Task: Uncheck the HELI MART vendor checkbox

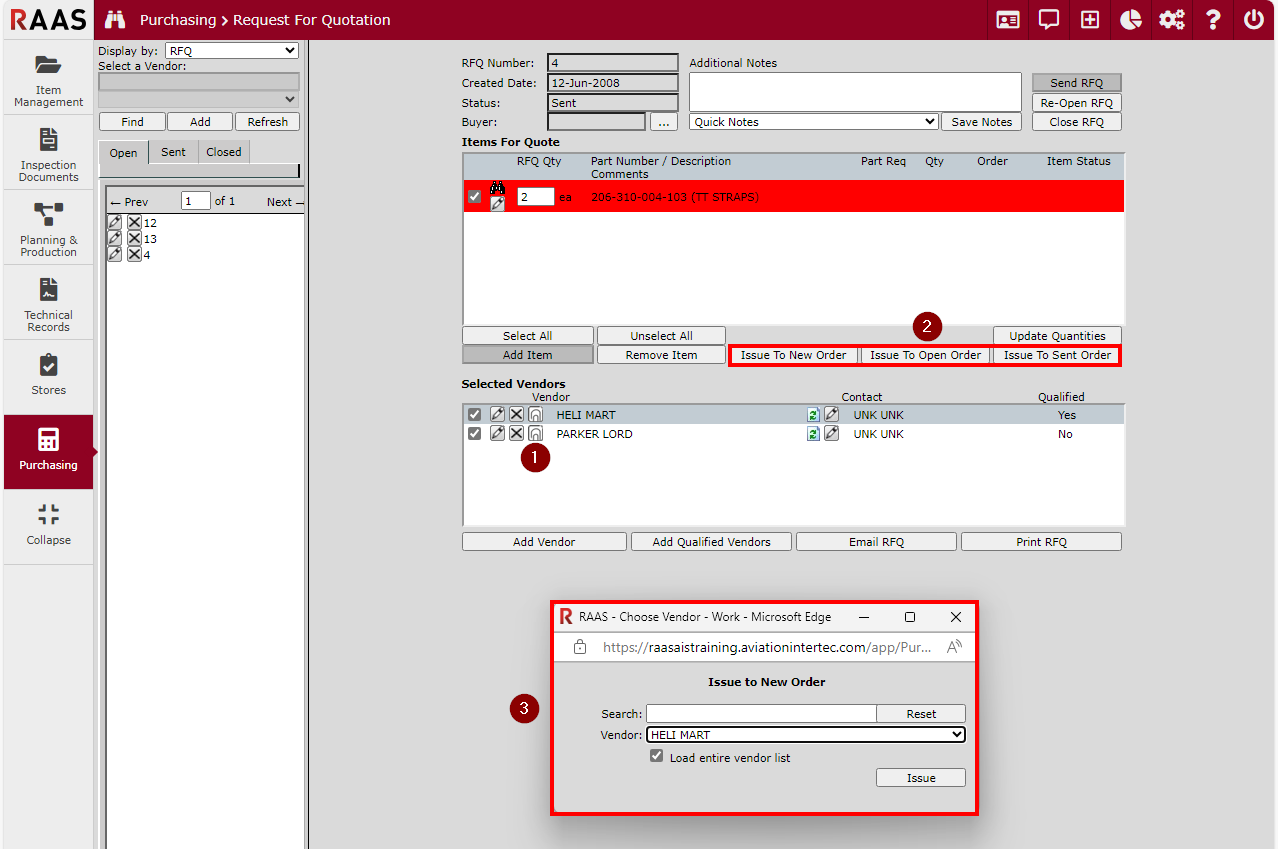Action: (x=474, y=415)
